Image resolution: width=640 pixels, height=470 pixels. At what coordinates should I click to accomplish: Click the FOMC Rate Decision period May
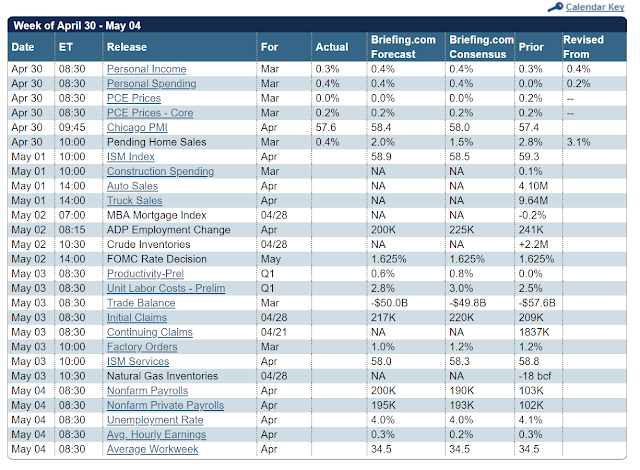pyautogui.click(x=271, y=259)
